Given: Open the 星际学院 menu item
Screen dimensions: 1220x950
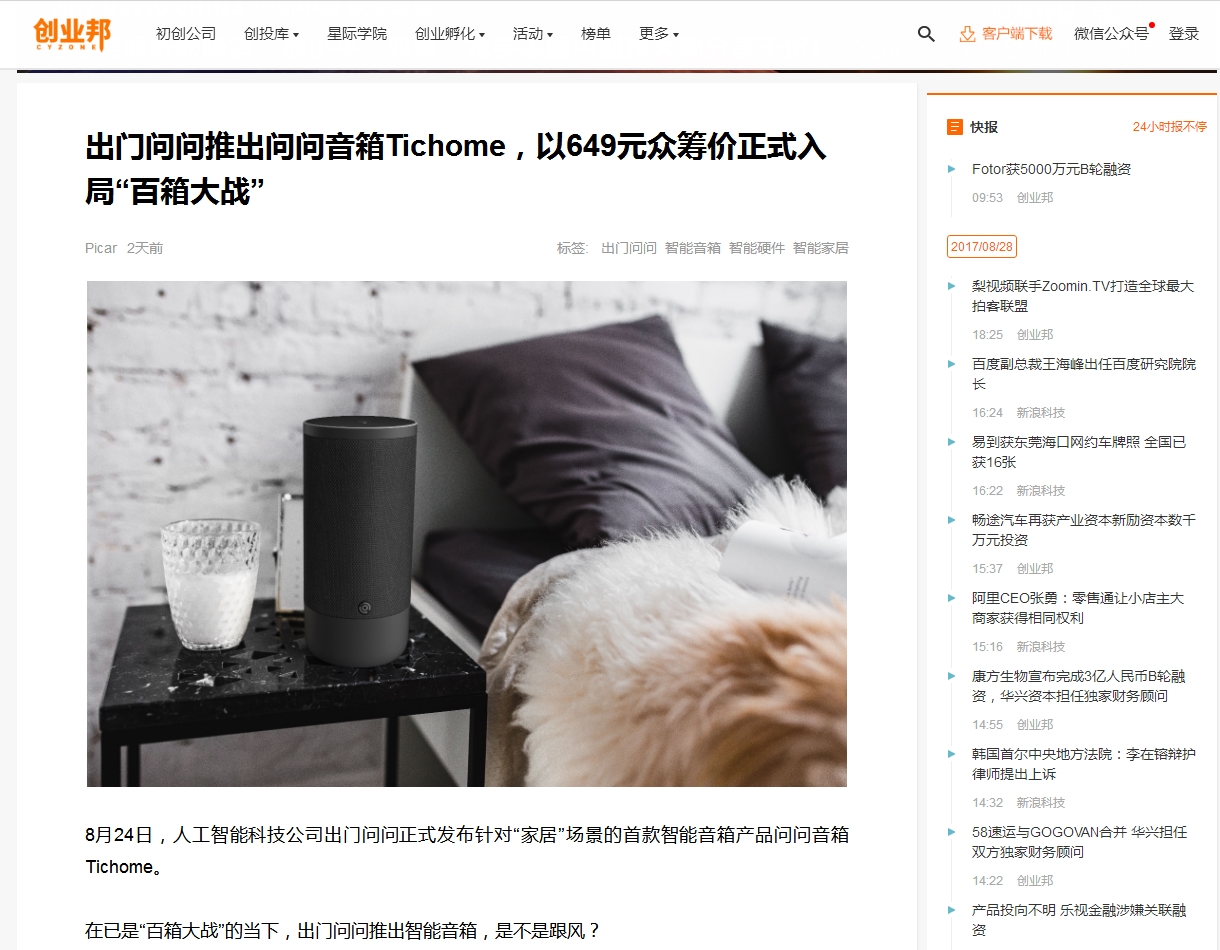Looking at the screenshot, I should tap(357, 34).
